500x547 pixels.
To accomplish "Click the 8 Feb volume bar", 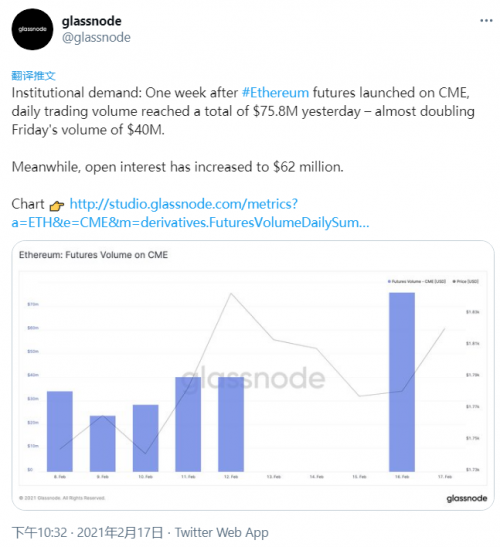I will (x=60, y=431).
